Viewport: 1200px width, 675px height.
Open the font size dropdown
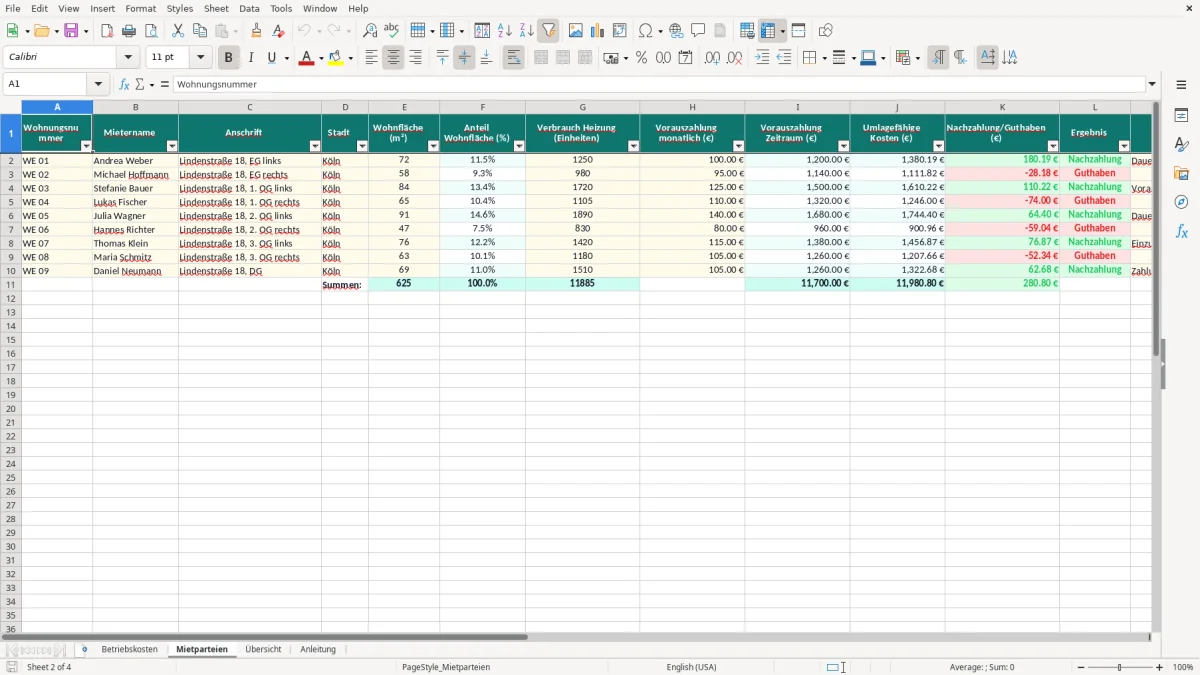200,58
